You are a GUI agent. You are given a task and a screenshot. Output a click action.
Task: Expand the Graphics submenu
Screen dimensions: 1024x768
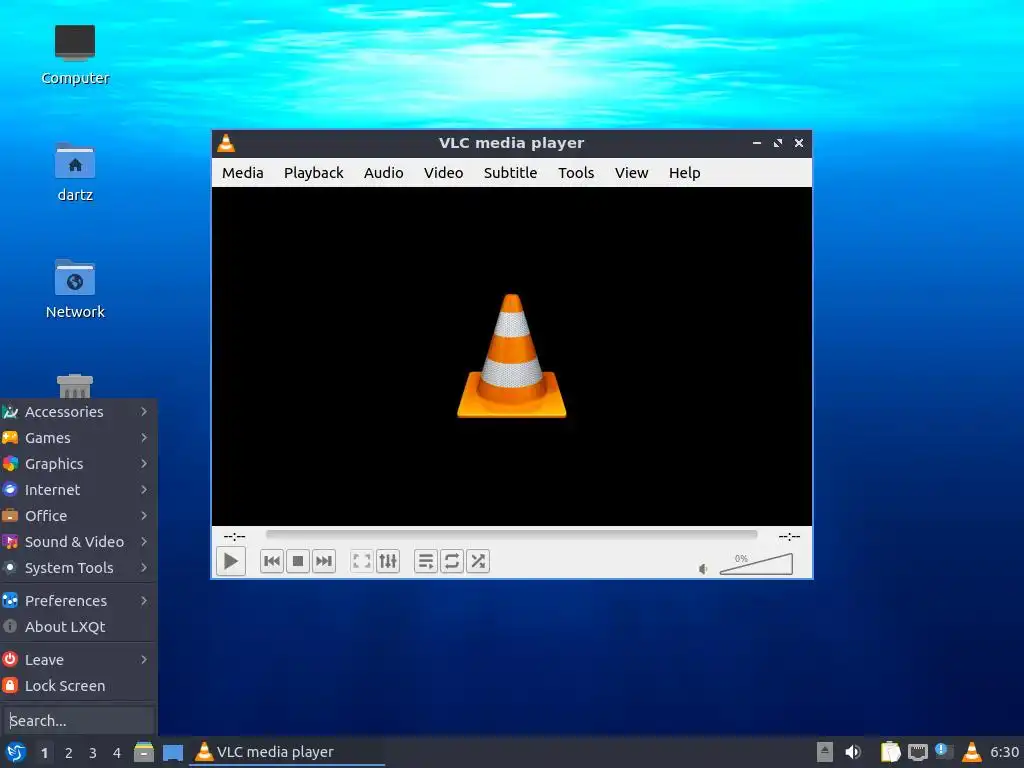point(78,464)
